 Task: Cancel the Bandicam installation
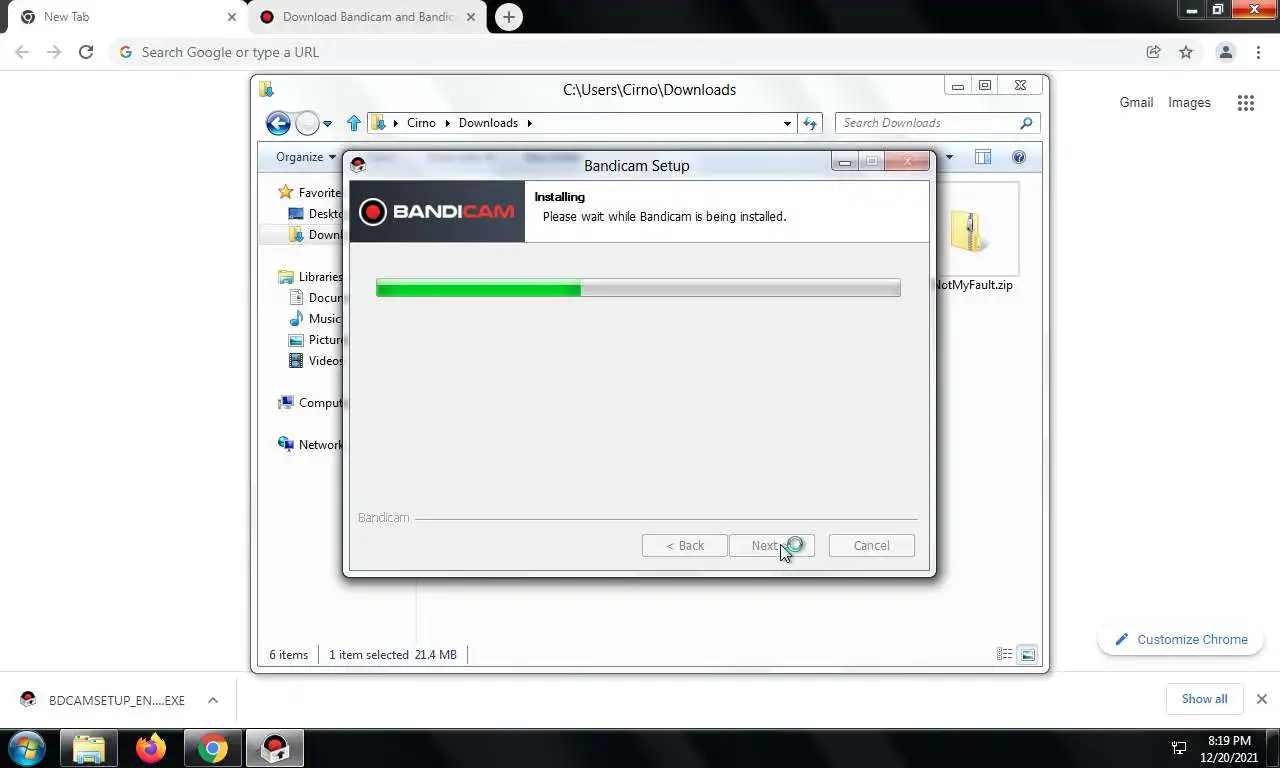(x=871, y=545)
